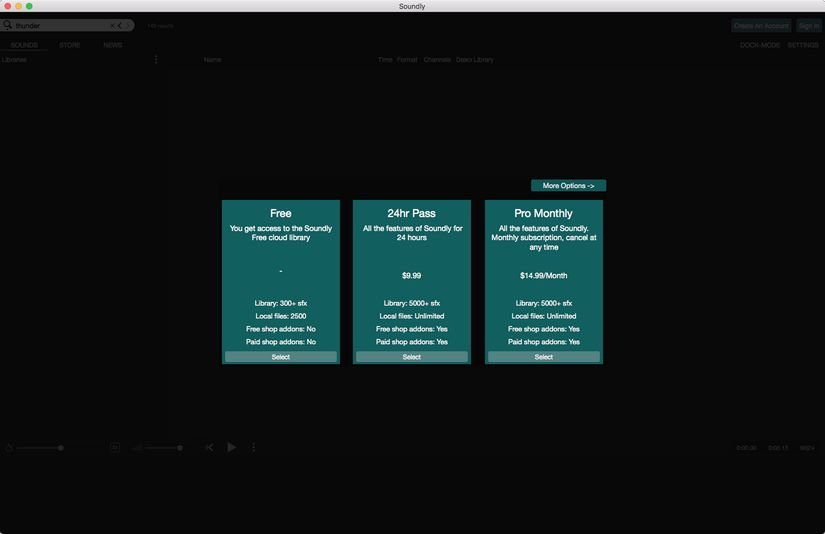Viewport: 825px width, 534px height.
Task: Click the Sign In button
Action: (808, 26)
